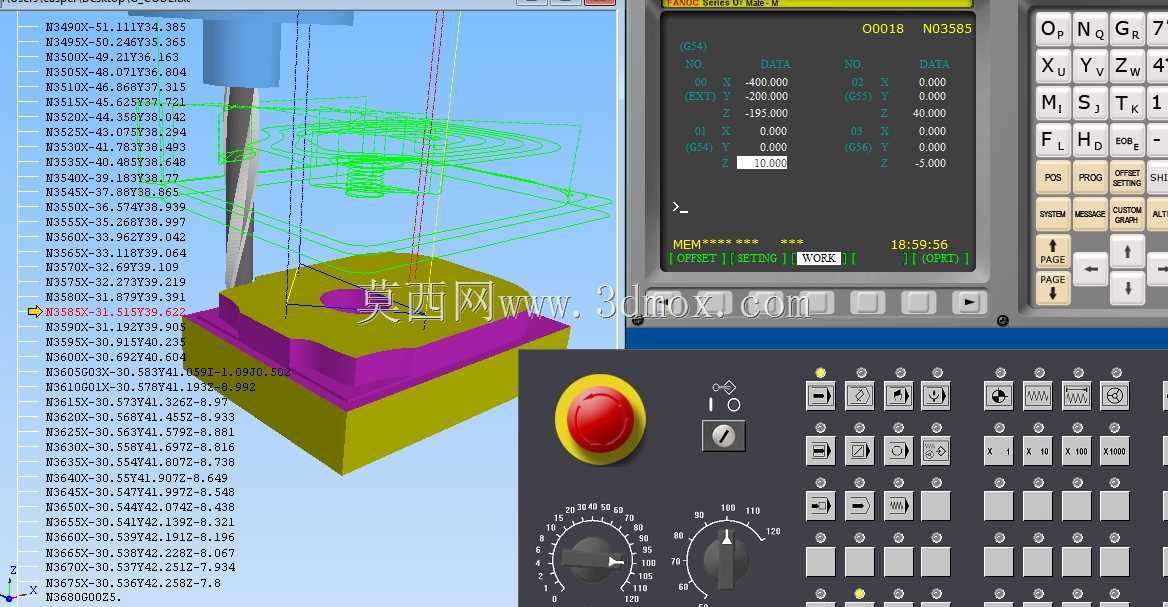Click the H/D address key
This screenshot has width=1168, height=607.
coord(1090,139)
